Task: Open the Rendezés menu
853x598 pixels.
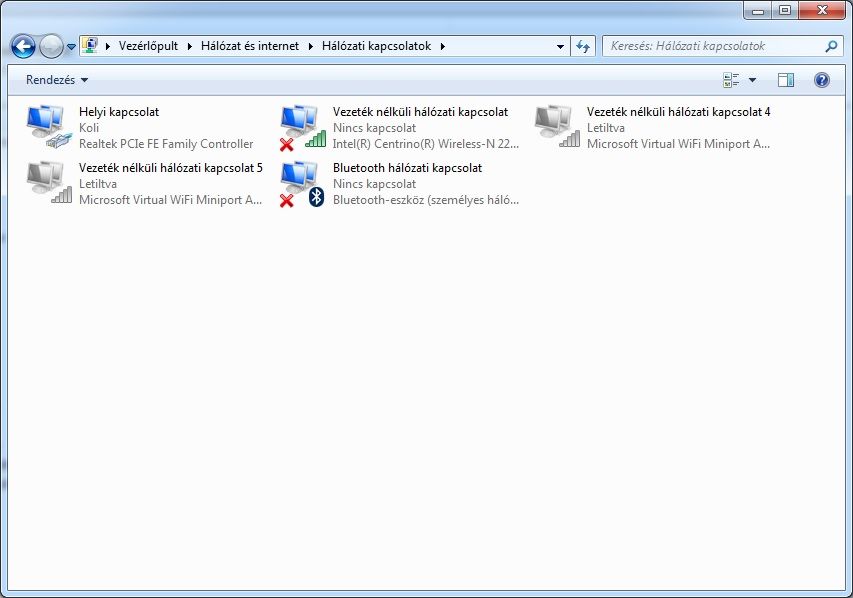Action: click(57, 80)
